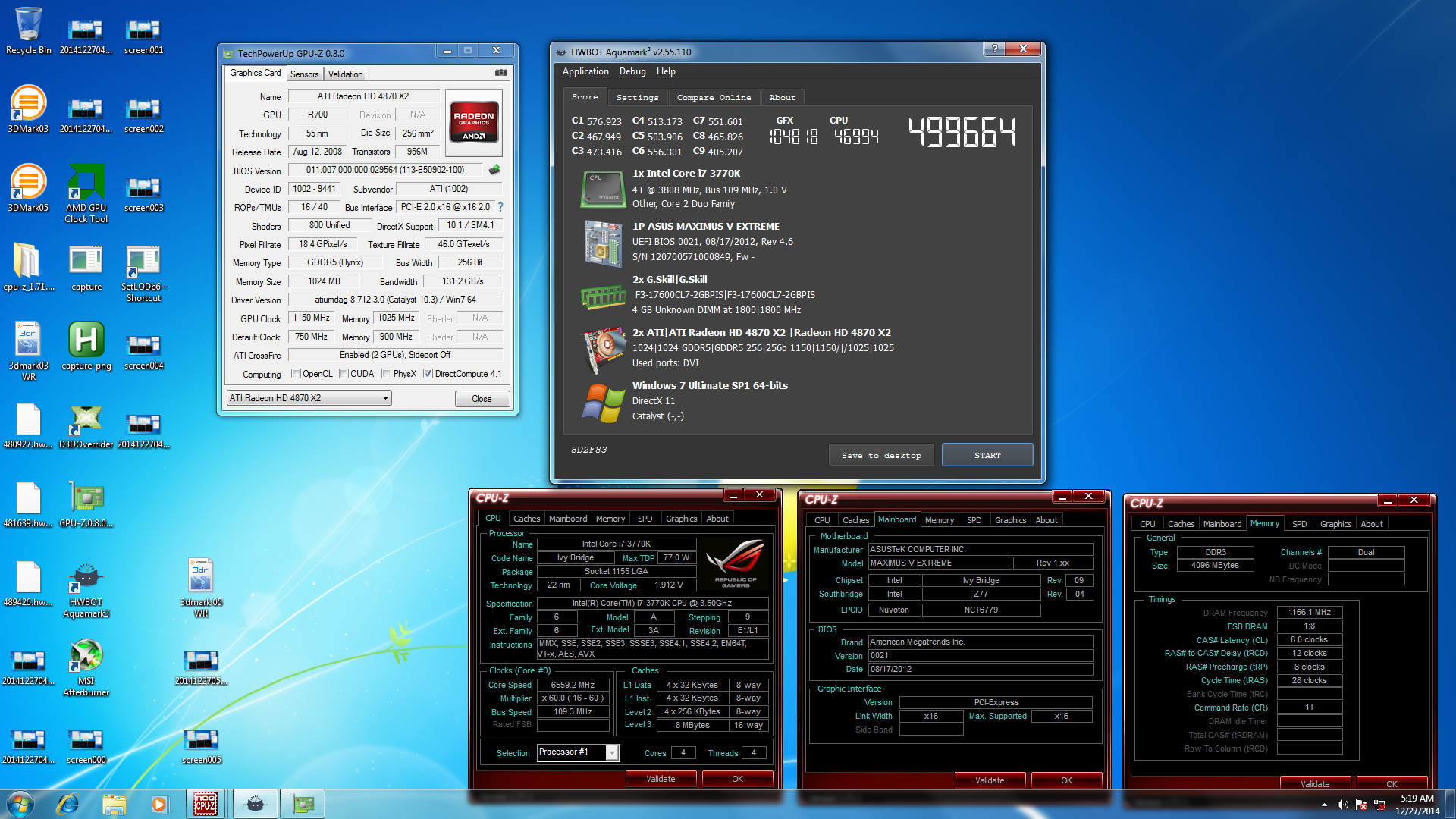Open the ATI Radeon HD 4870 X2 dropdown
Viewport: 1456px width, 819px height.
(309, 398)
